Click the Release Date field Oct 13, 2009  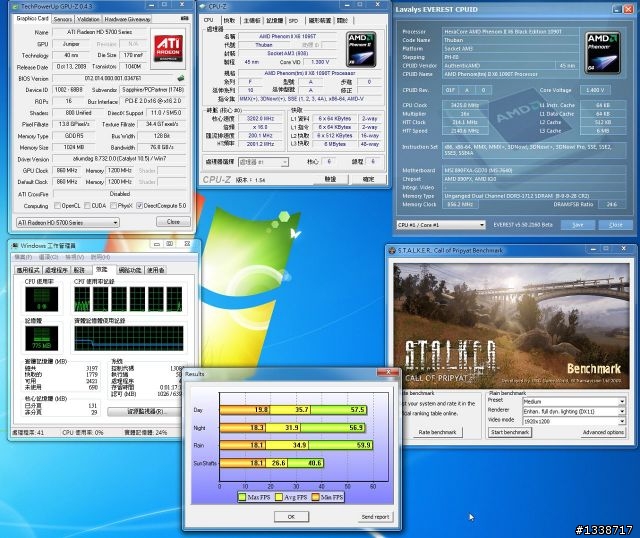point(71,67)
